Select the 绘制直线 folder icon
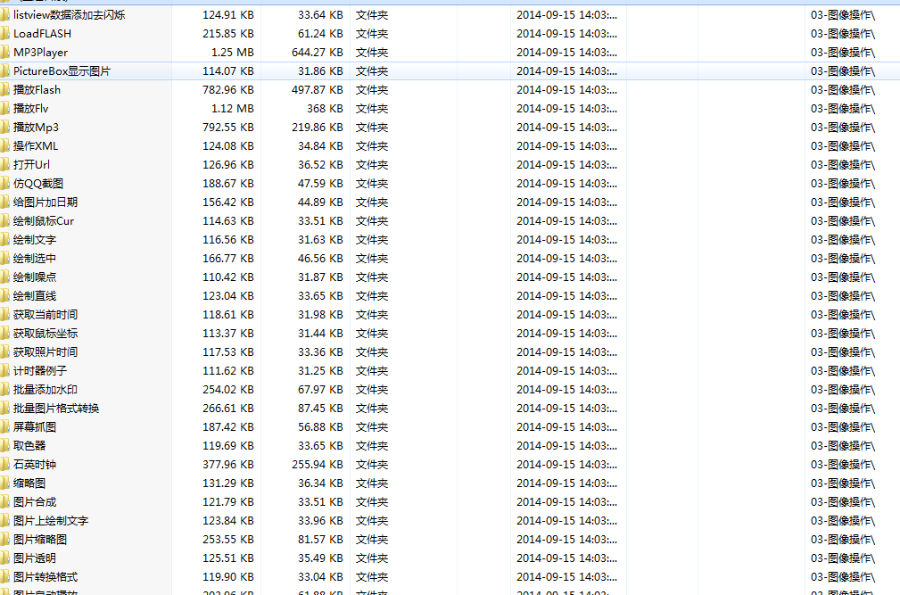 (x=5, y=296)
